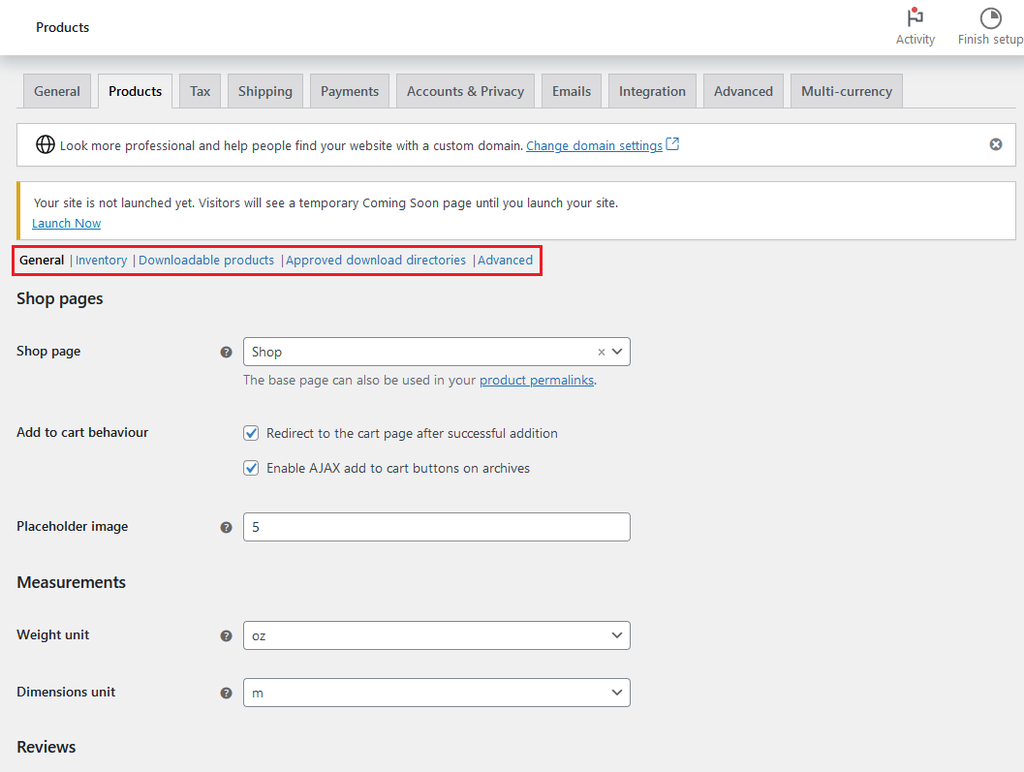This screenshot has width=1024, height=772.
Task: Click help icon beside Shop page
Action: tap(226, 352)
